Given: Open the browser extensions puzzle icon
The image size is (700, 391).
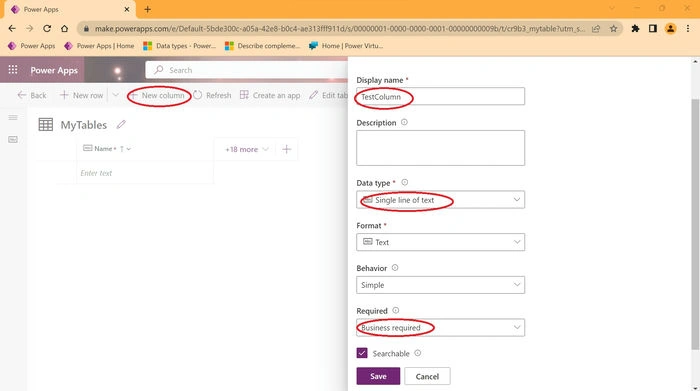Looking at the screenshot, I should point(635,29).
